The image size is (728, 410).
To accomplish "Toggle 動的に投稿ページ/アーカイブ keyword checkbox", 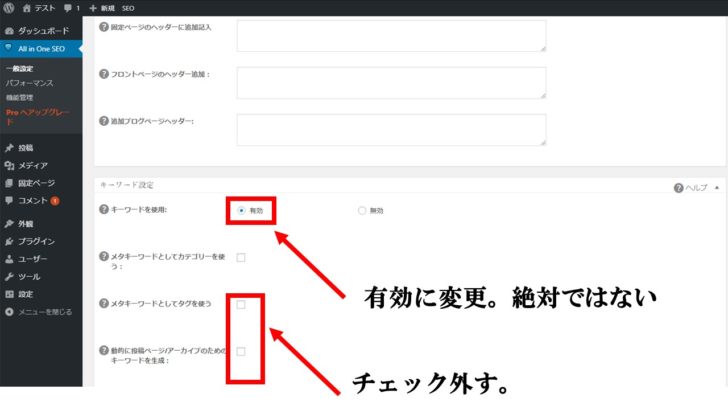I will click(241, 351).
